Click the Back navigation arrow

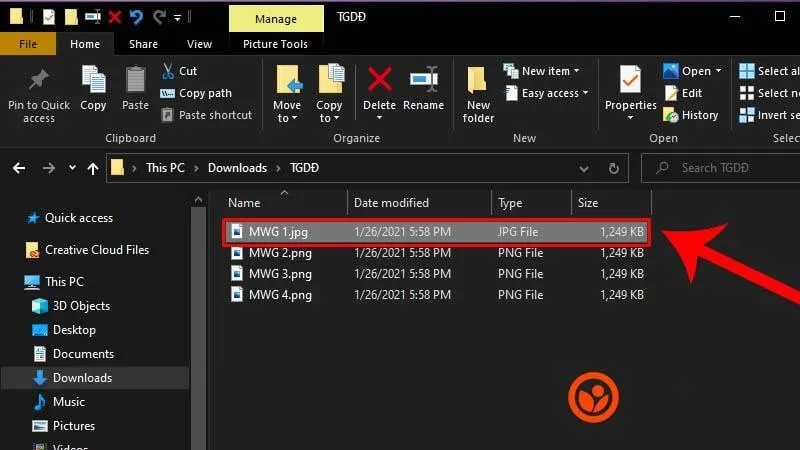19,168
